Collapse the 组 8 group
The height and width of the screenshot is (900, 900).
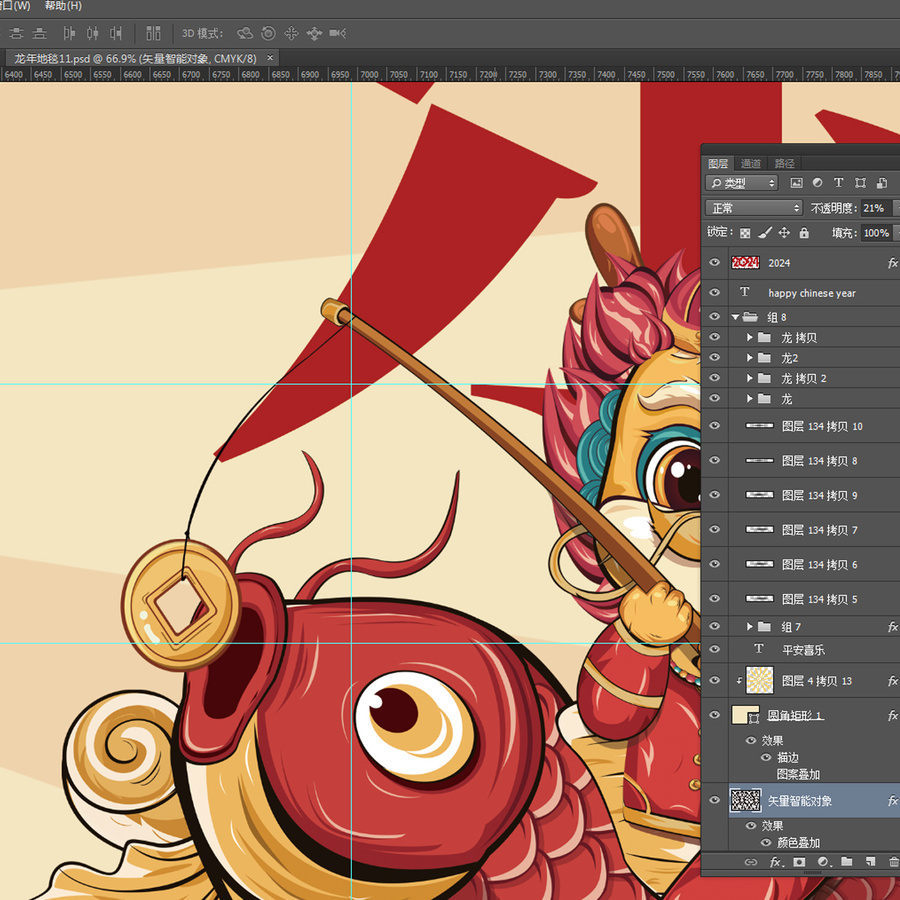[735, 317]
